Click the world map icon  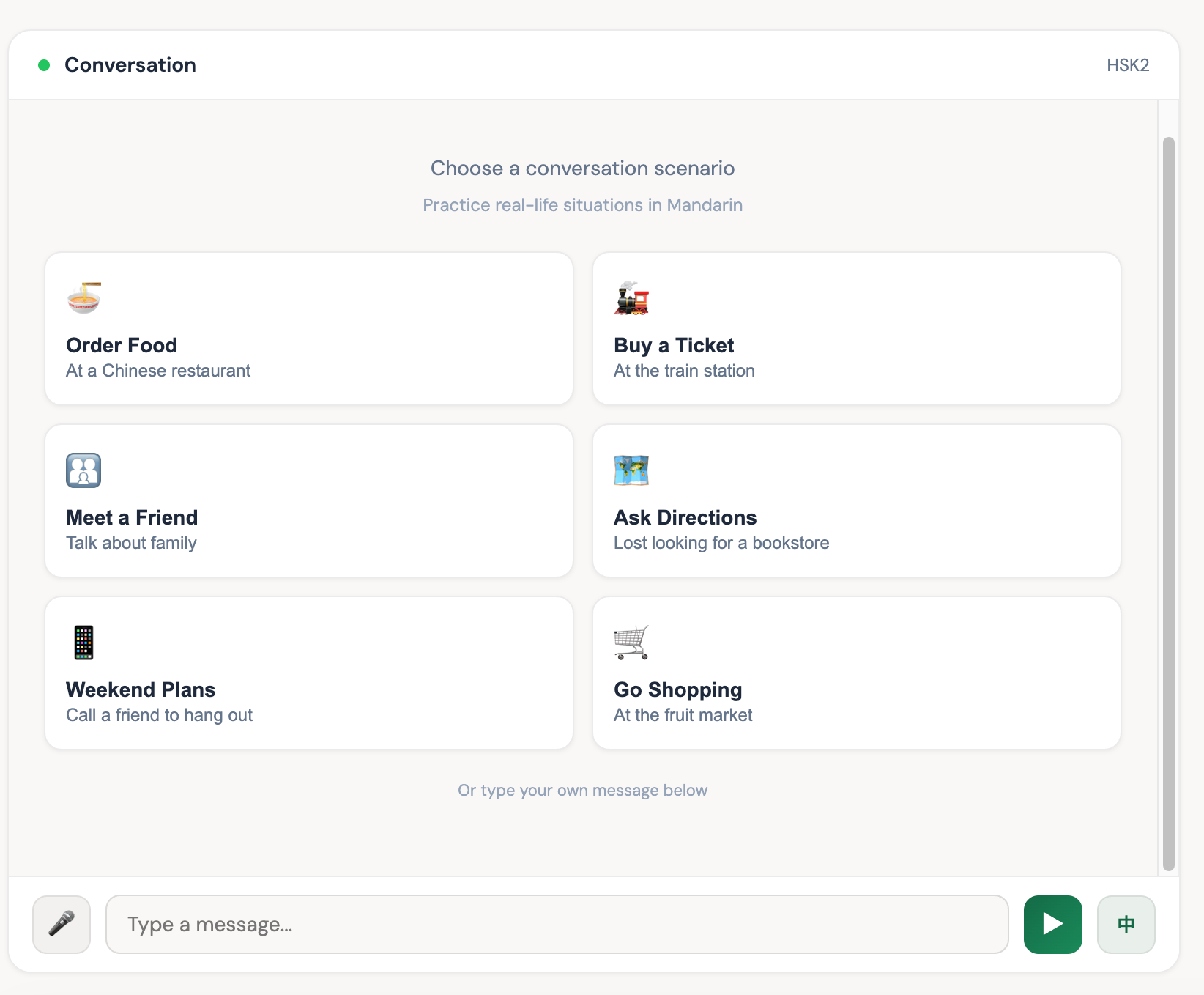click(x=631, y=470)
